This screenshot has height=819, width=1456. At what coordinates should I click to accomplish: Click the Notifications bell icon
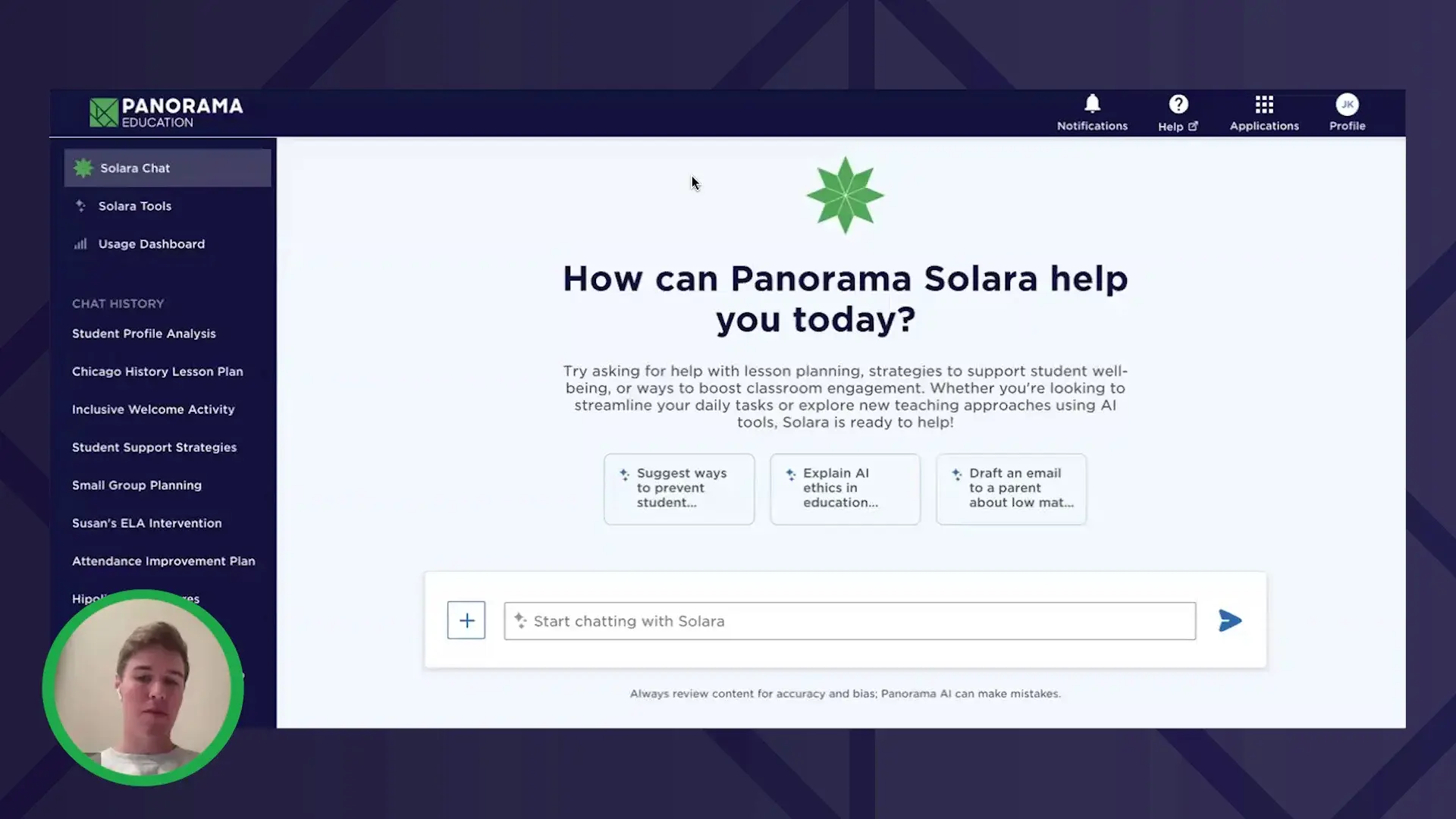pyautogui.click(x=1092, y=104)
